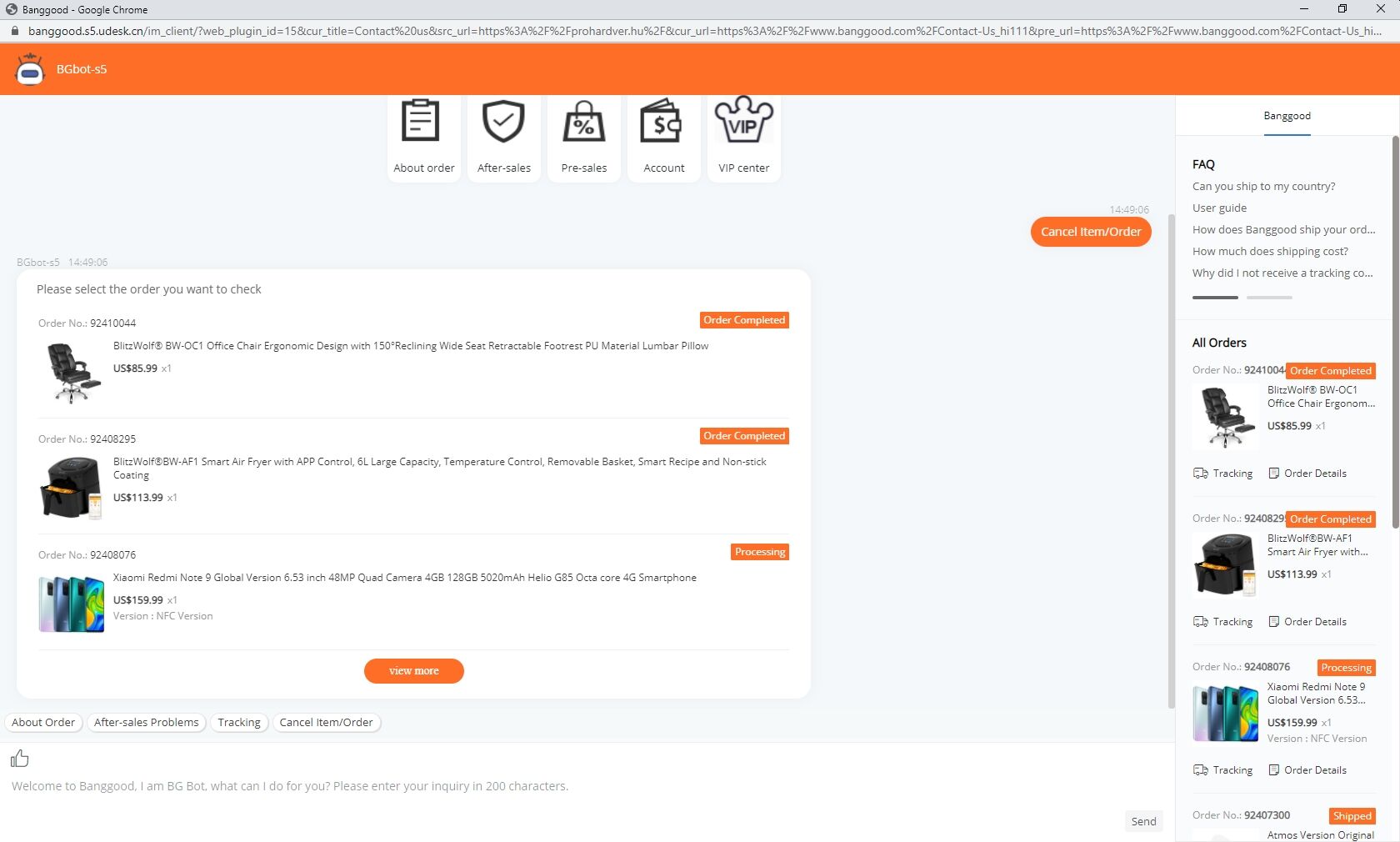
Task: Send the chat message
Action: point(1143,821)
